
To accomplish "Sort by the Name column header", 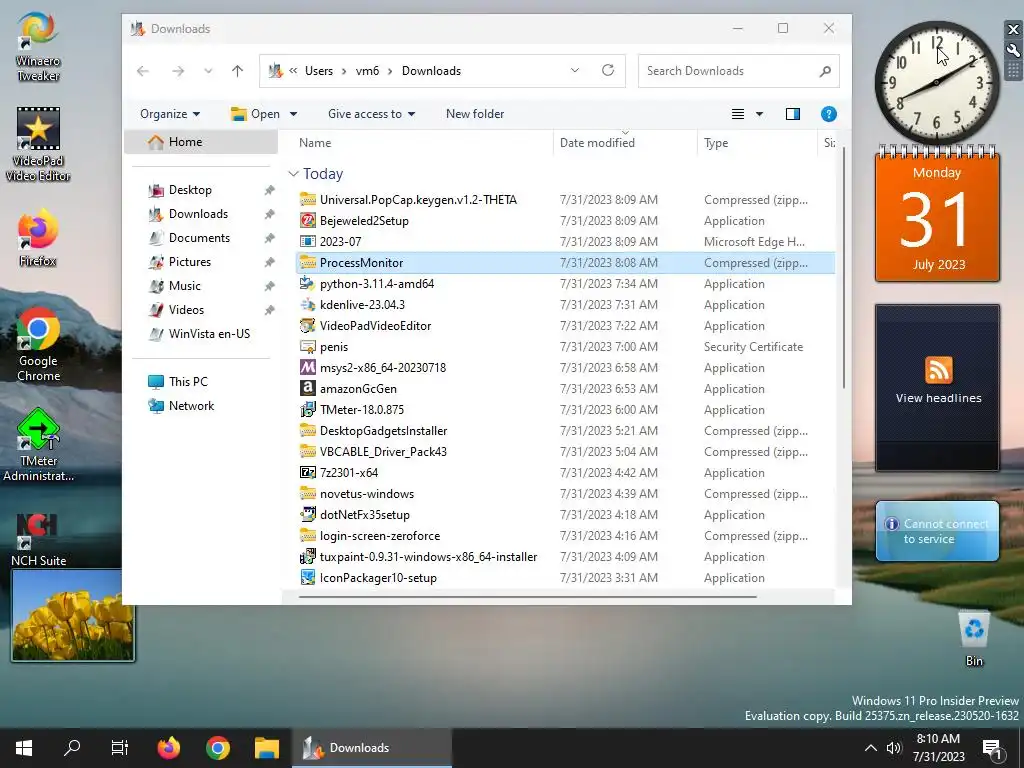I will point(423,143).
